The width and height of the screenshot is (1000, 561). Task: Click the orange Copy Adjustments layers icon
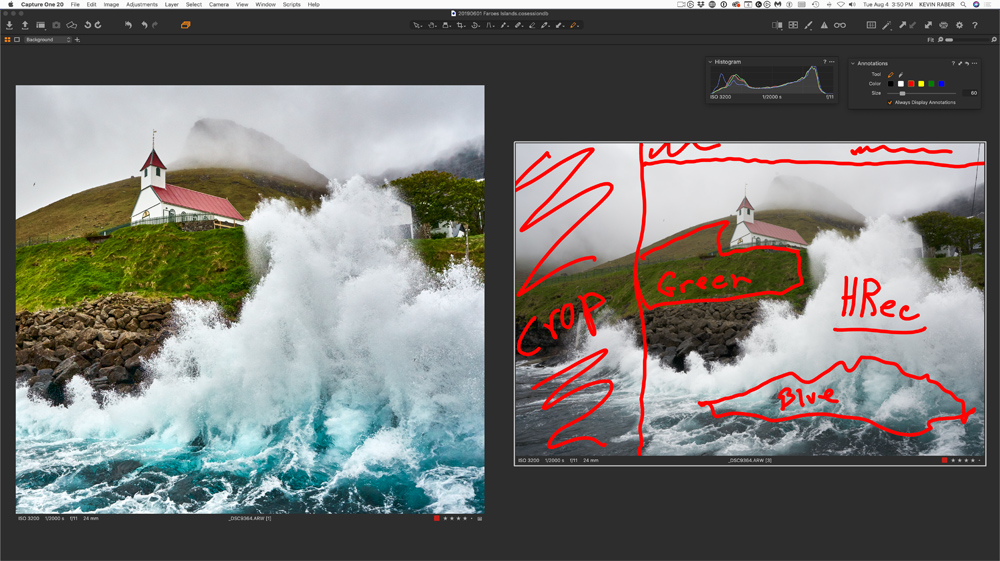185,25
